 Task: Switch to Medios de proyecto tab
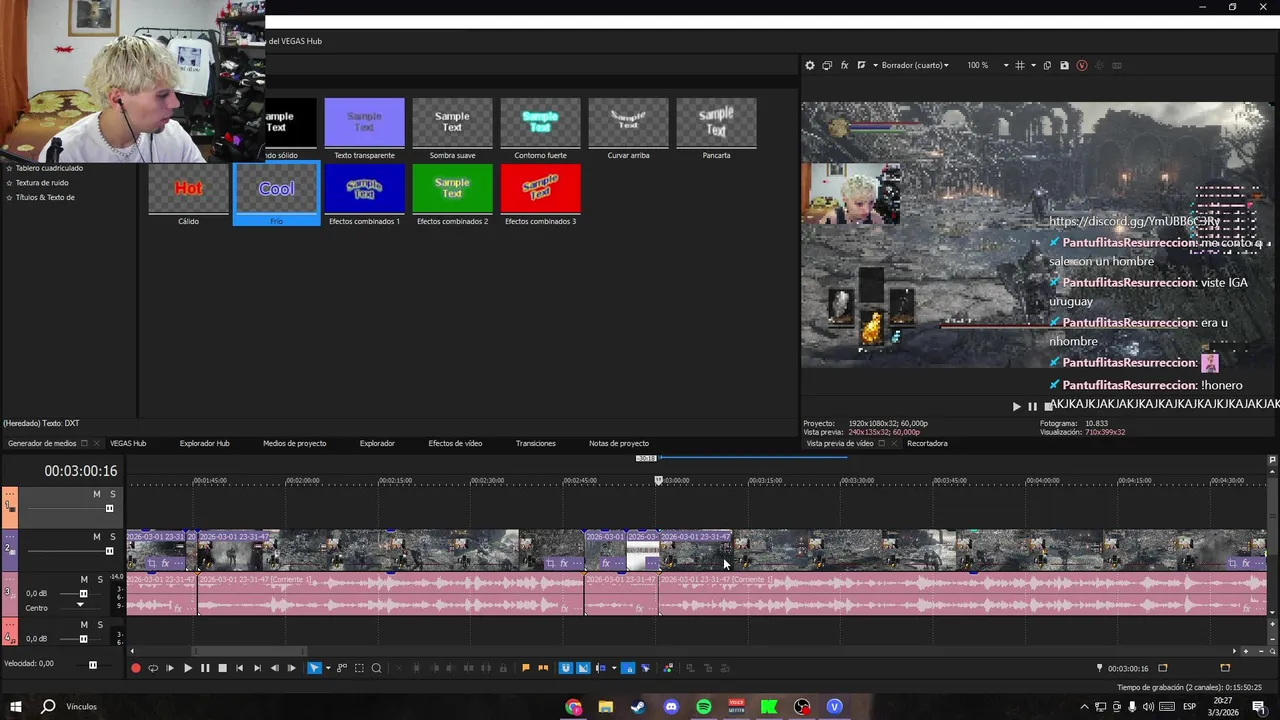[x=294, y=443]
